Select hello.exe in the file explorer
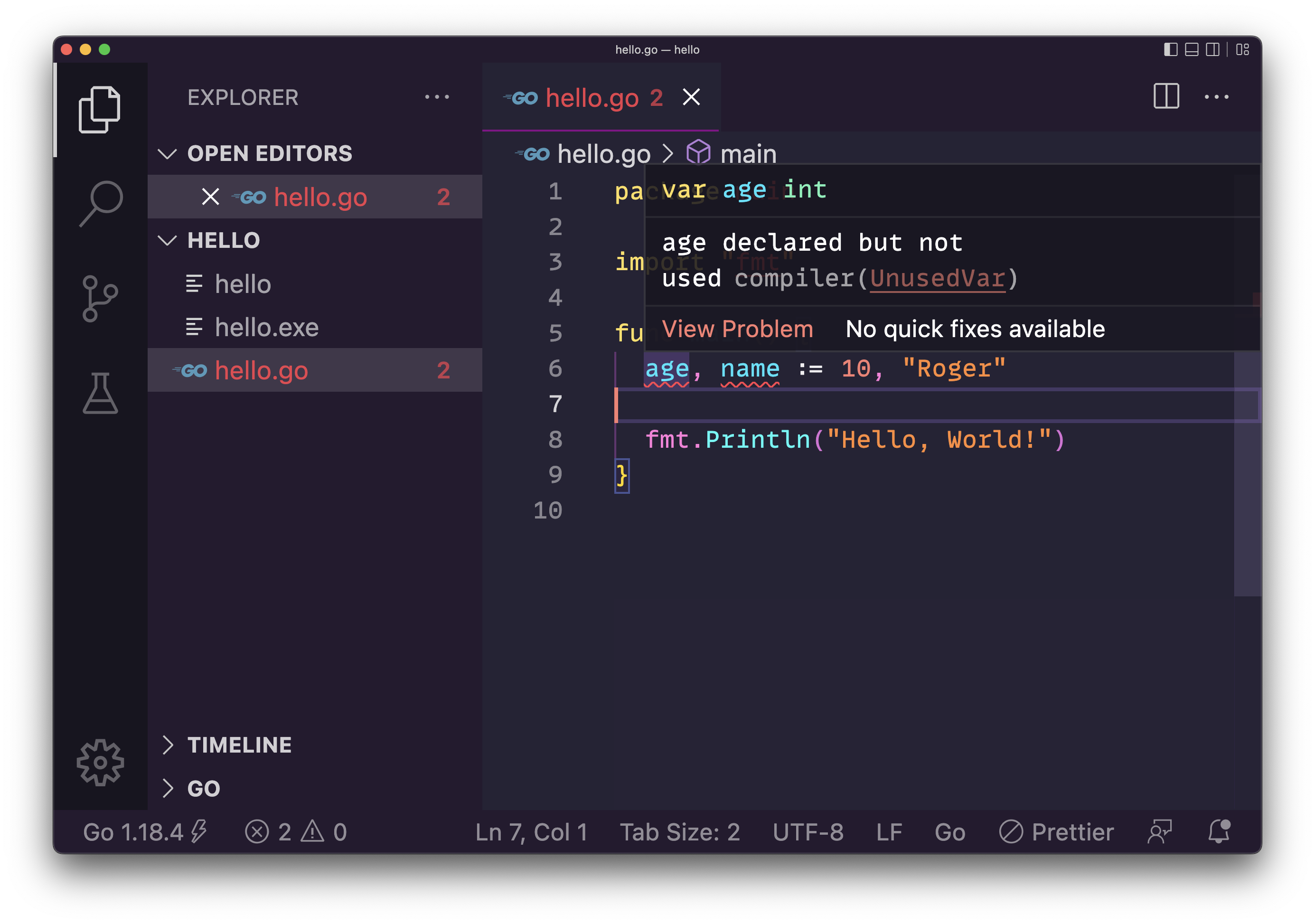1315x924 pixels. [x=266, y=327]
